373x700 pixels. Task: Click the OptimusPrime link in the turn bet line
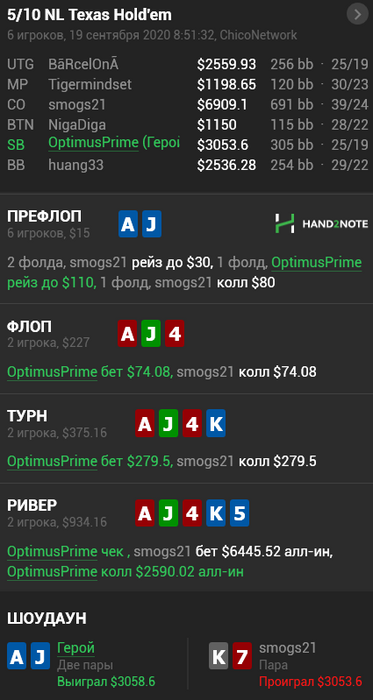point(52,462)
